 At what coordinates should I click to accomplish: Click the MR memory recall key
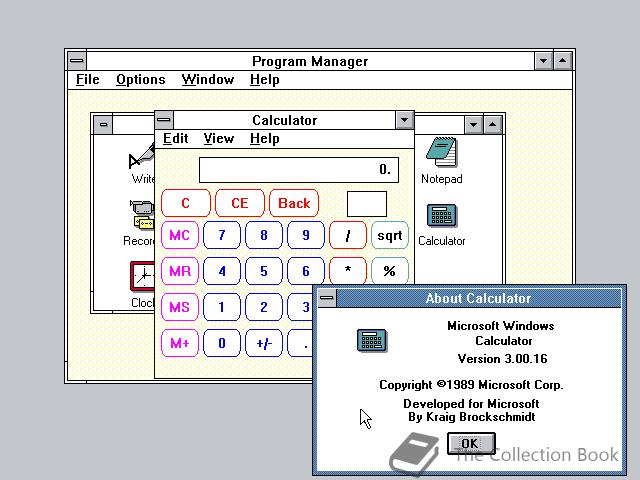180,271
